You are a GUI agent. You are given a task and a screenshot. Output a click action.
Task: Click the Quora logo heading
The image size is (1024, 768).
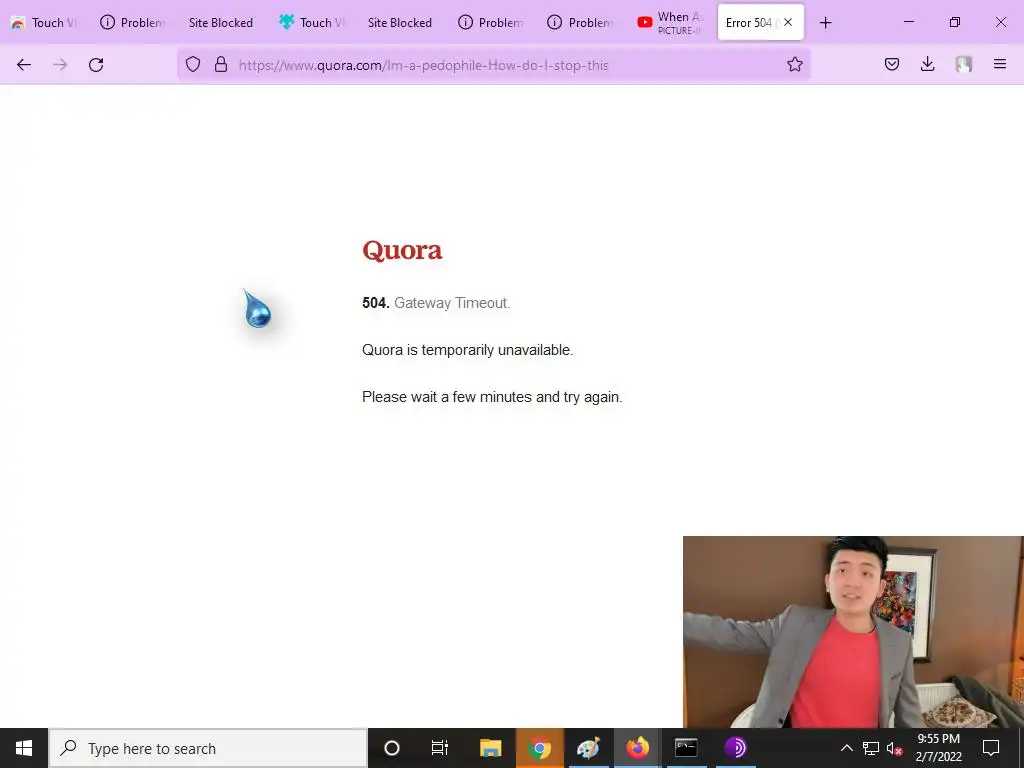[402, 250]
